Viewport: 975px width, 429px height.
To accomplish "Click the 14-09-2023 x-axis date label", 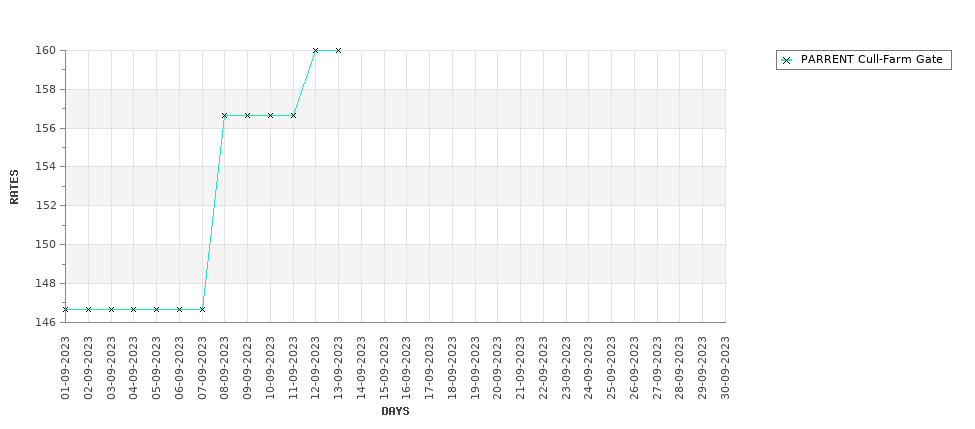I will (361, 367).
